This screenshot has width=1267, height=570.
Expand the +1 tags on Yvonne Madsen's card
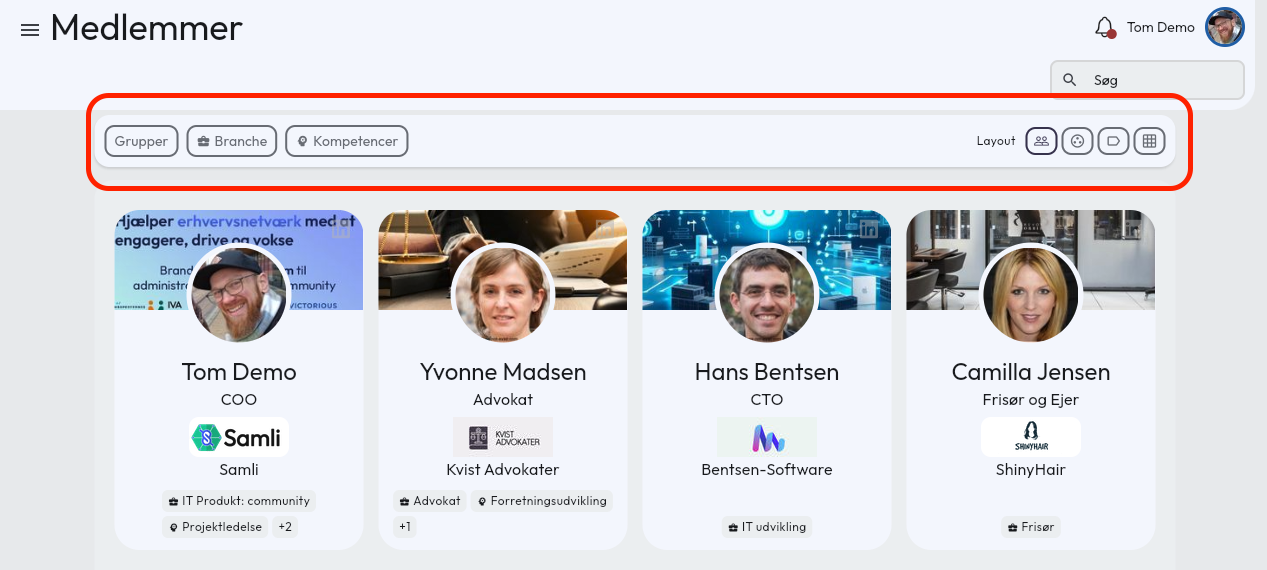click(x=405, y=527)
